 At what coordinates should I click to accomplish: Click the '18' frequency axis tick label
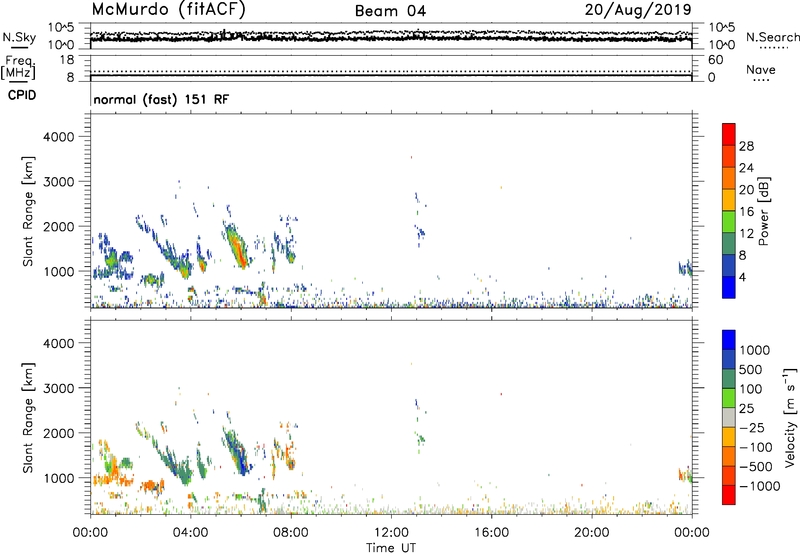point(67,60)
